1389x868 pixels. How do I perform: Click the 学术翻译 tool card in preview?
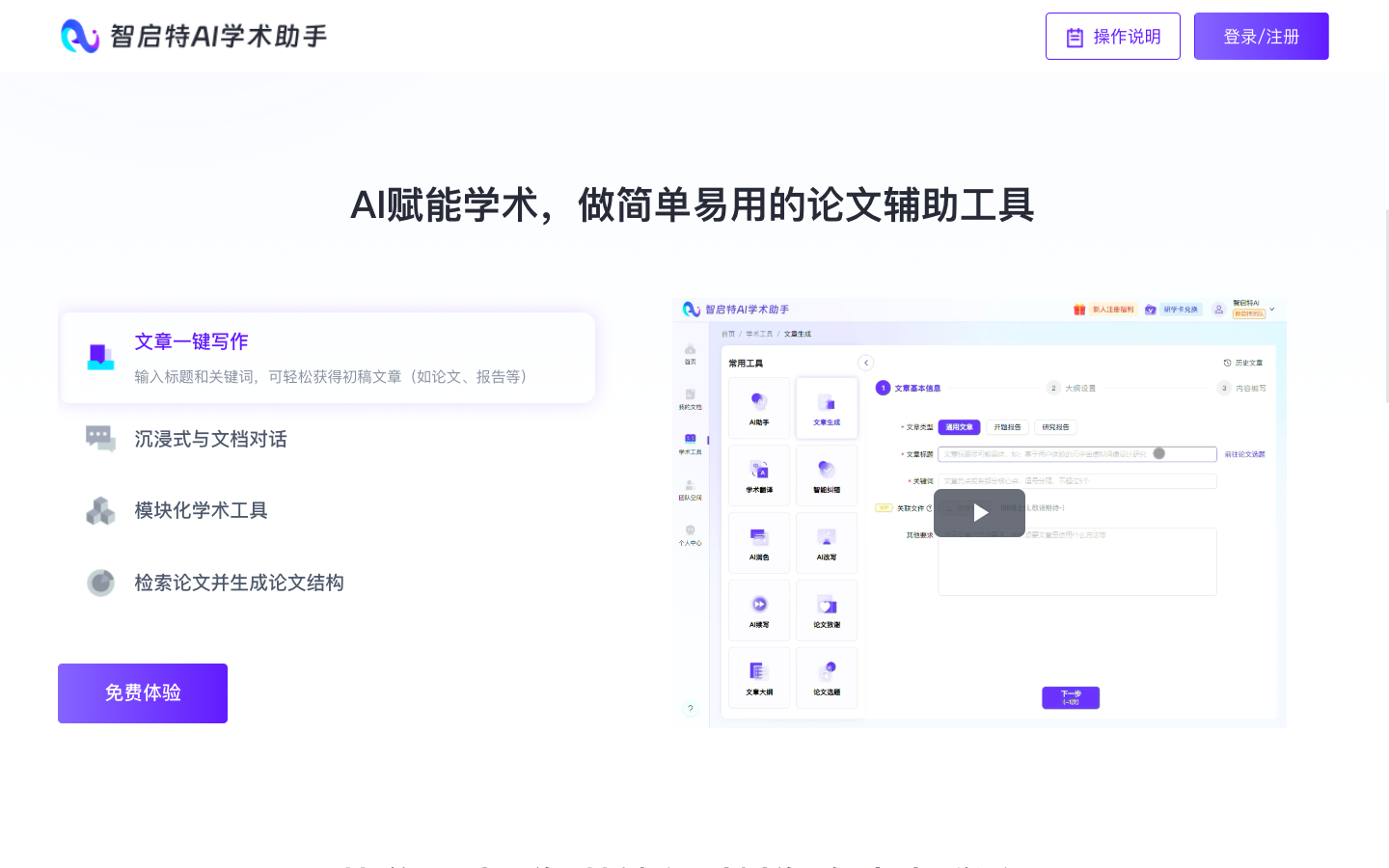click(759, 475)
